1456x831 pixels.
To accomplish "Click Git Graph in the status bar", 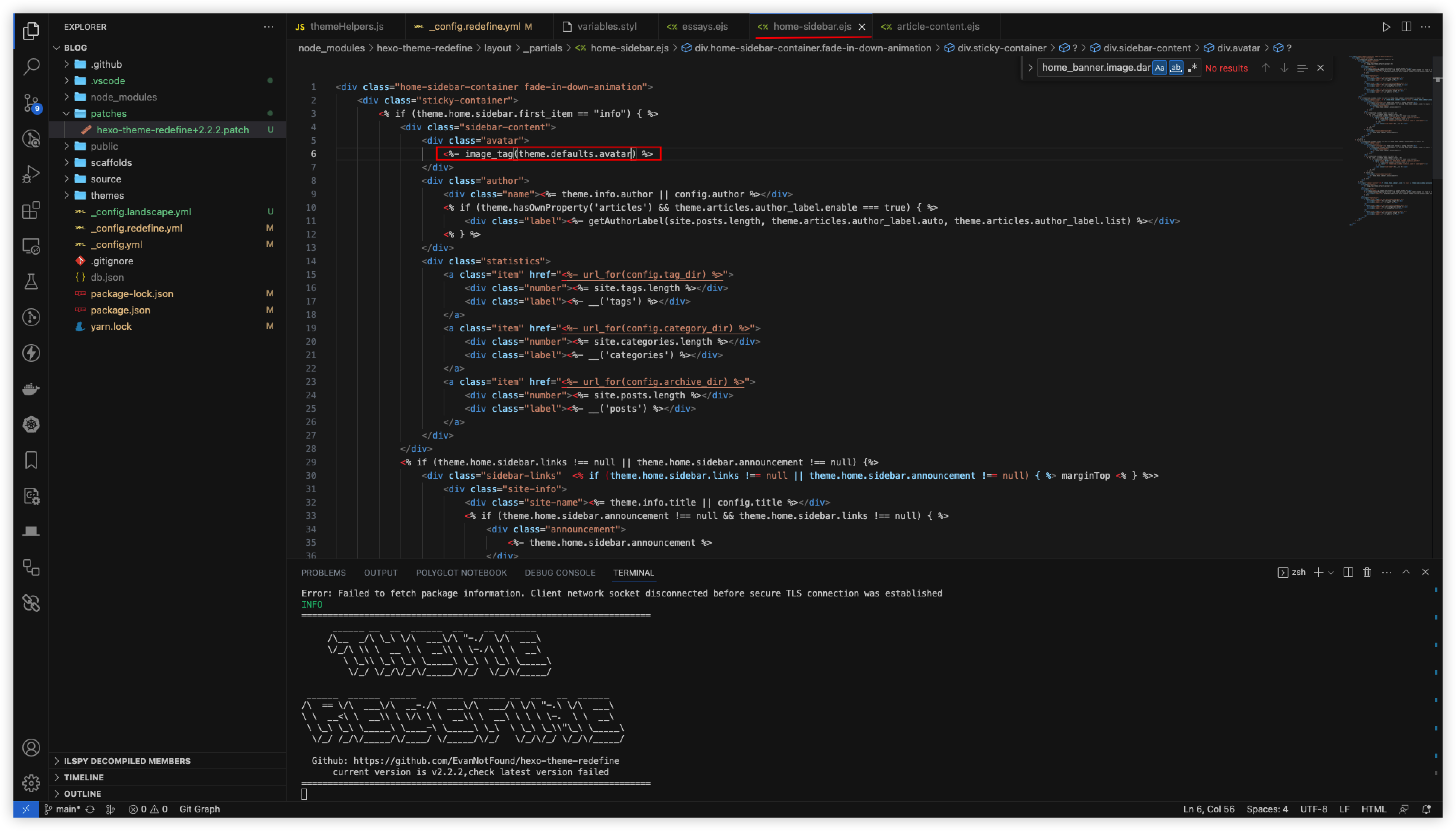I will coord(199,809).
